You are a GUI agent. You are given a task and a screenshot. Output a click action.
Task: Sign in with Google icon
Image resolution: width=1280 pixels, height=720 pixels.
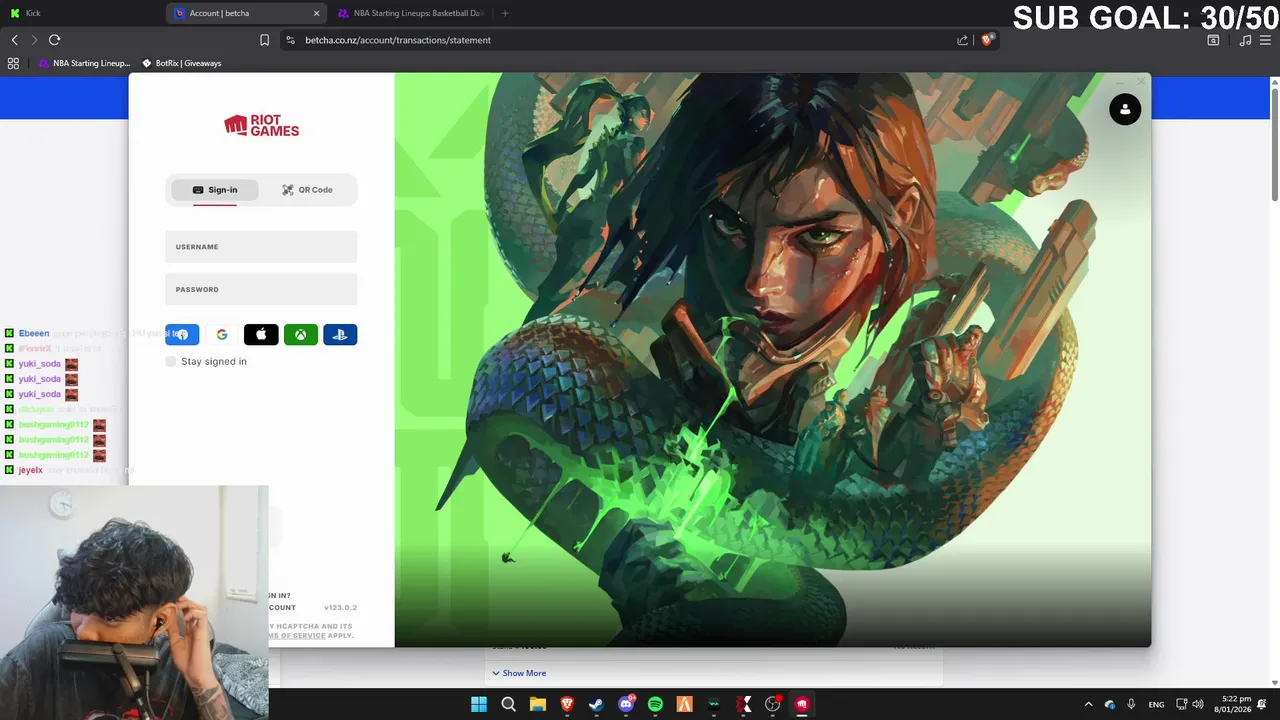point(222,335)
